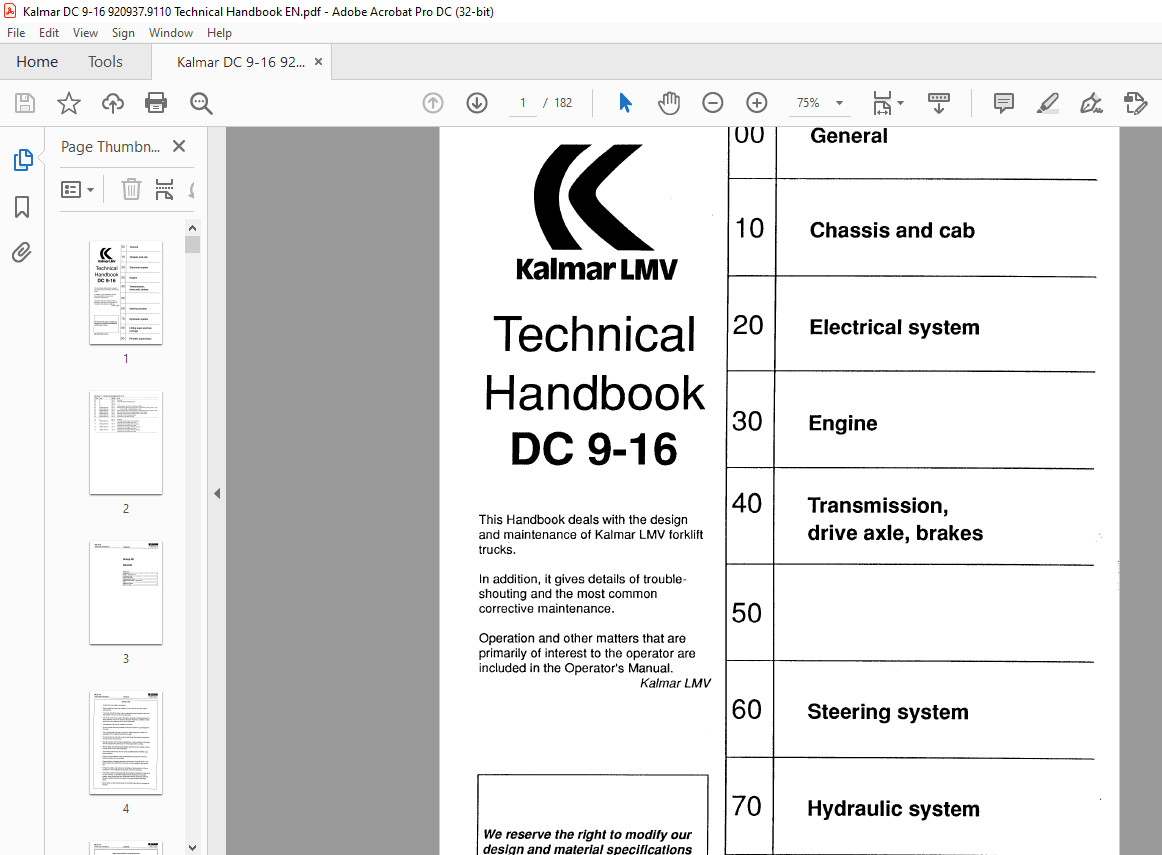This screenshot has width=1162, height=855.
Task: Go to next page with down arrow
Action: pos(477,102)
